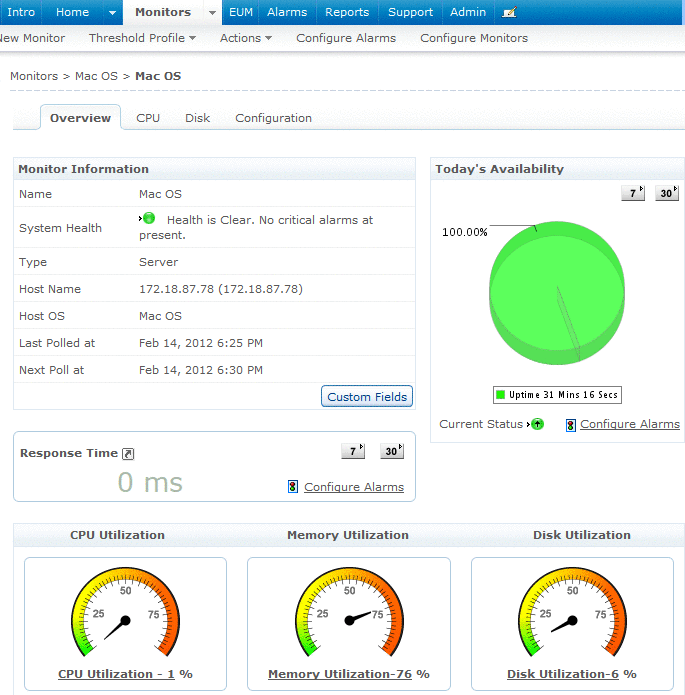This screenshot has width=685, height=695.
Task: Click the 7-day availability report icon
Action: 633,193
